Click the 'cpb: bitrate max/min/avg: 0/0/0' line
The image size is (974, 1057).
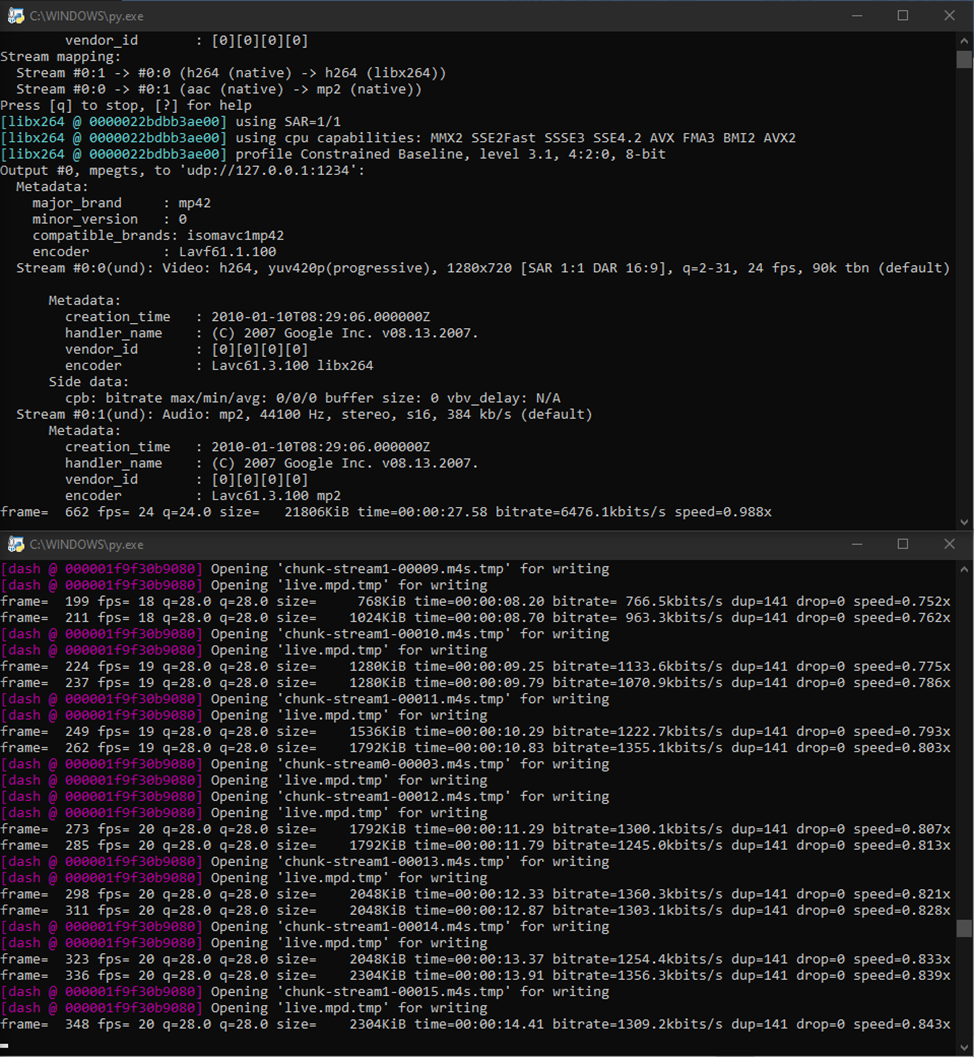[x=313, y=398]
